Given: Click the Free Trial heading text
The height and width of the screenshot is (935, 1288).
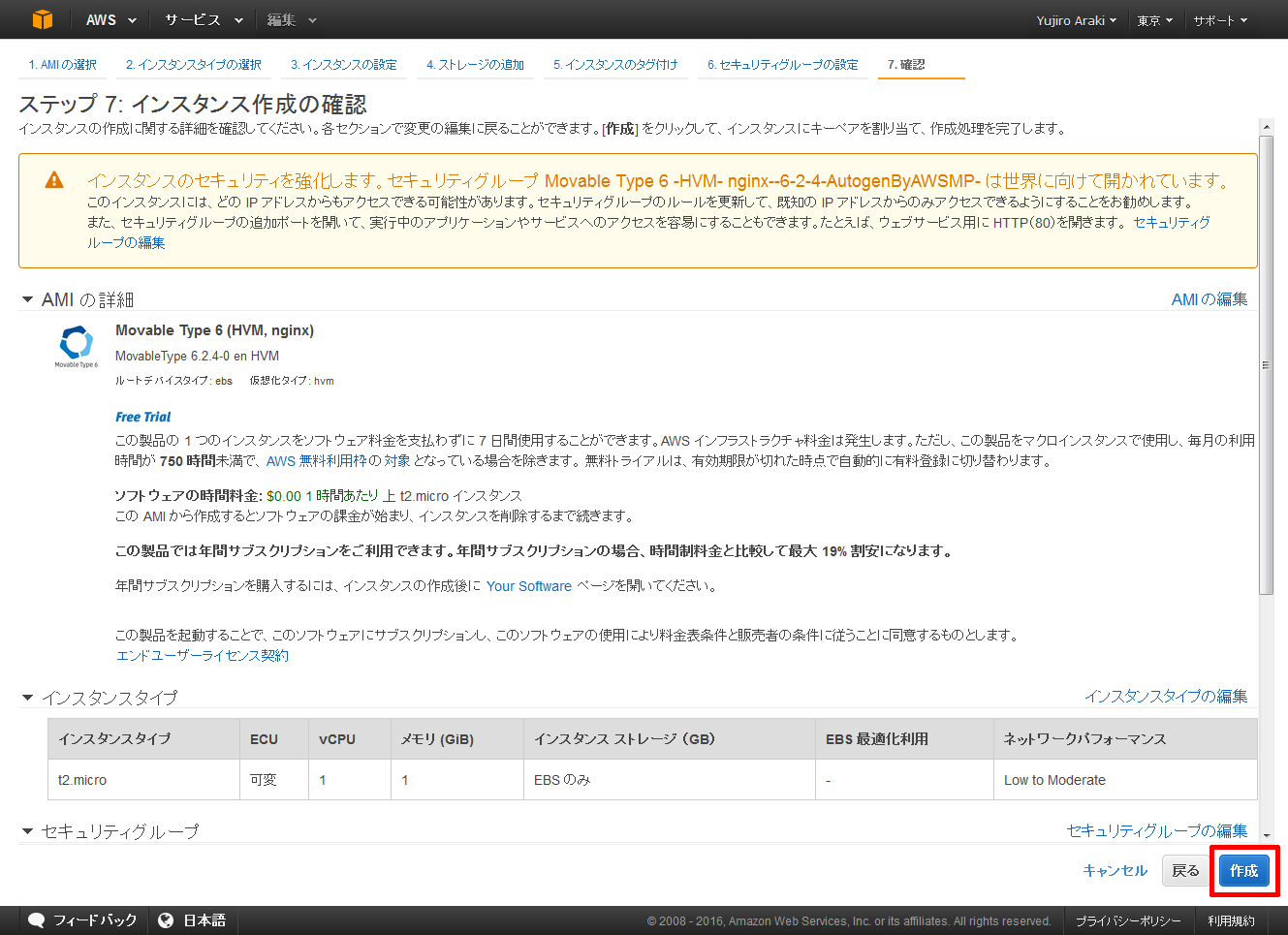Looking at the screenshot, I should pos(142,418).
